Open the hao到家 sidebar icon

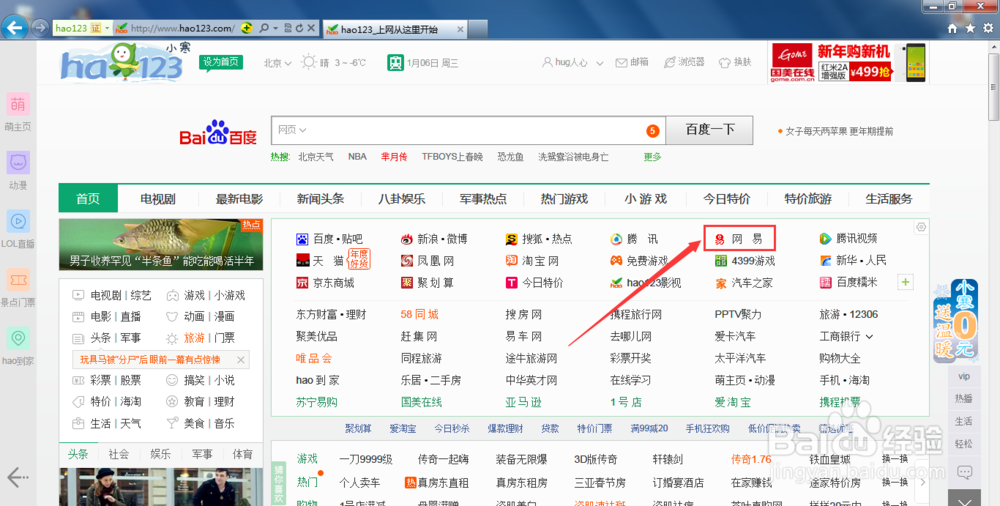18,338
